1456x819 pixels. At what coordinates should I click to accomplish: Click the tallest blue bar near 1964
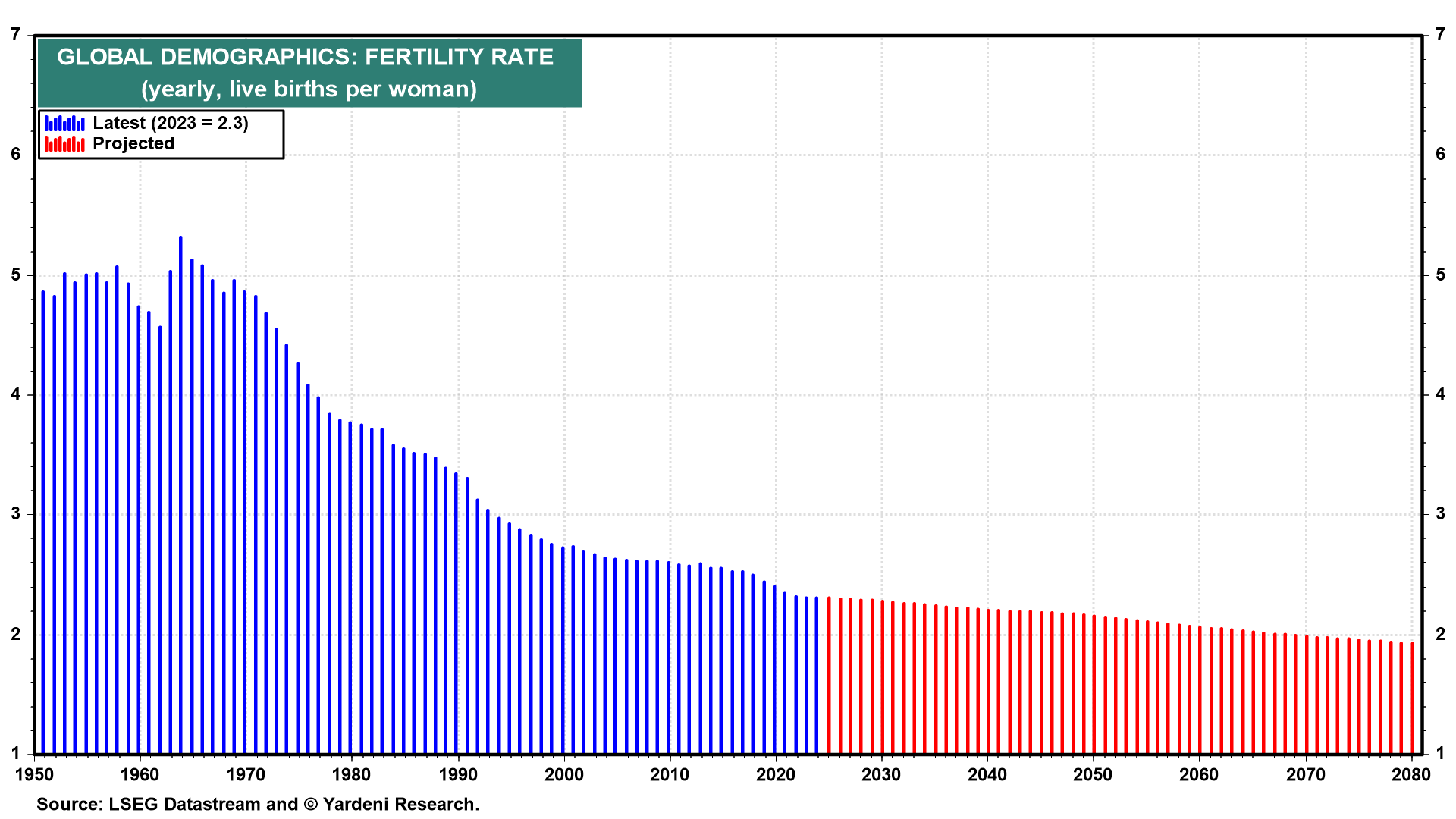click(180, 493)
